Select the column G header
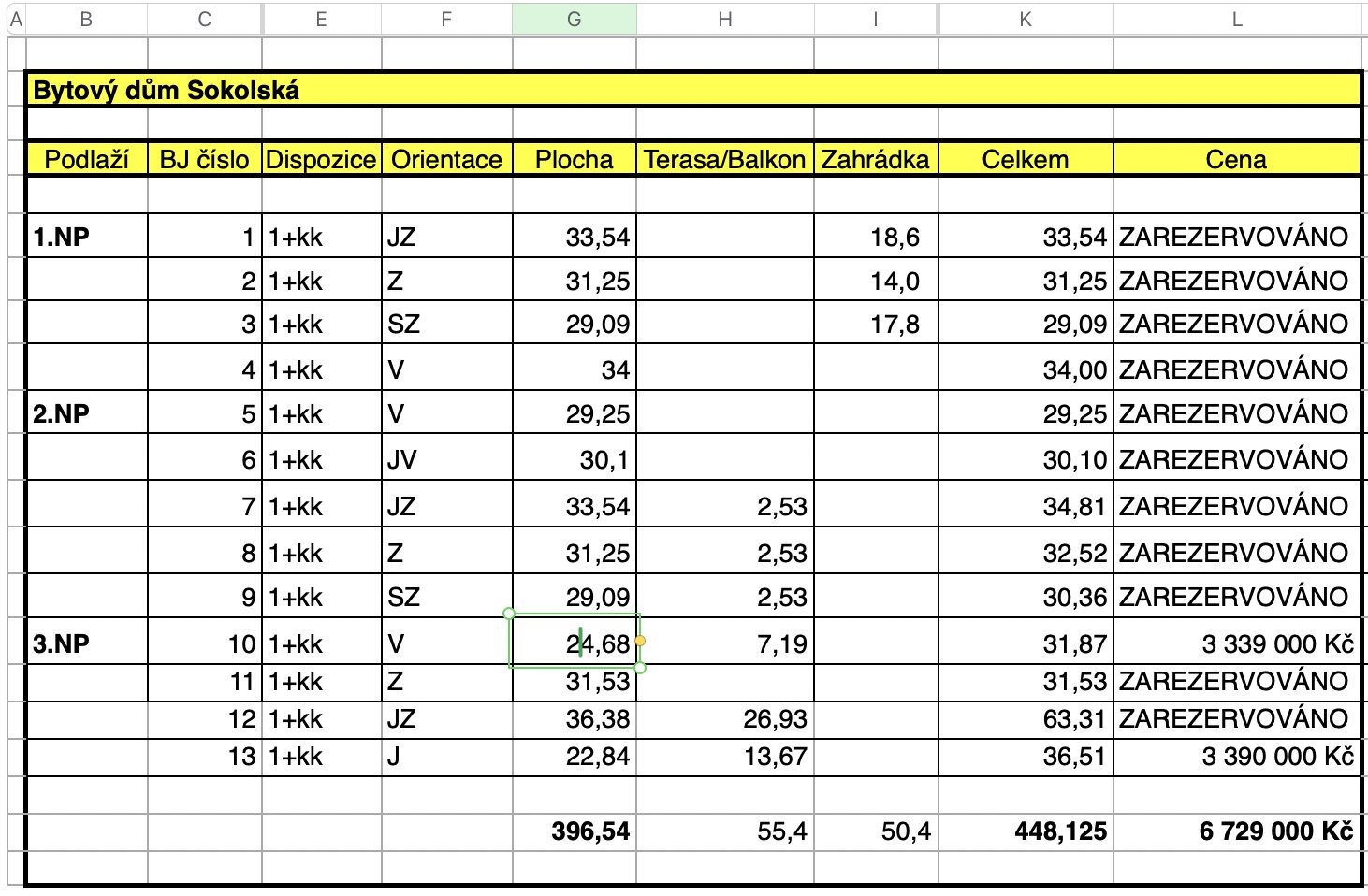Screen dimensions: 1368x896 (x=574, y=20)
